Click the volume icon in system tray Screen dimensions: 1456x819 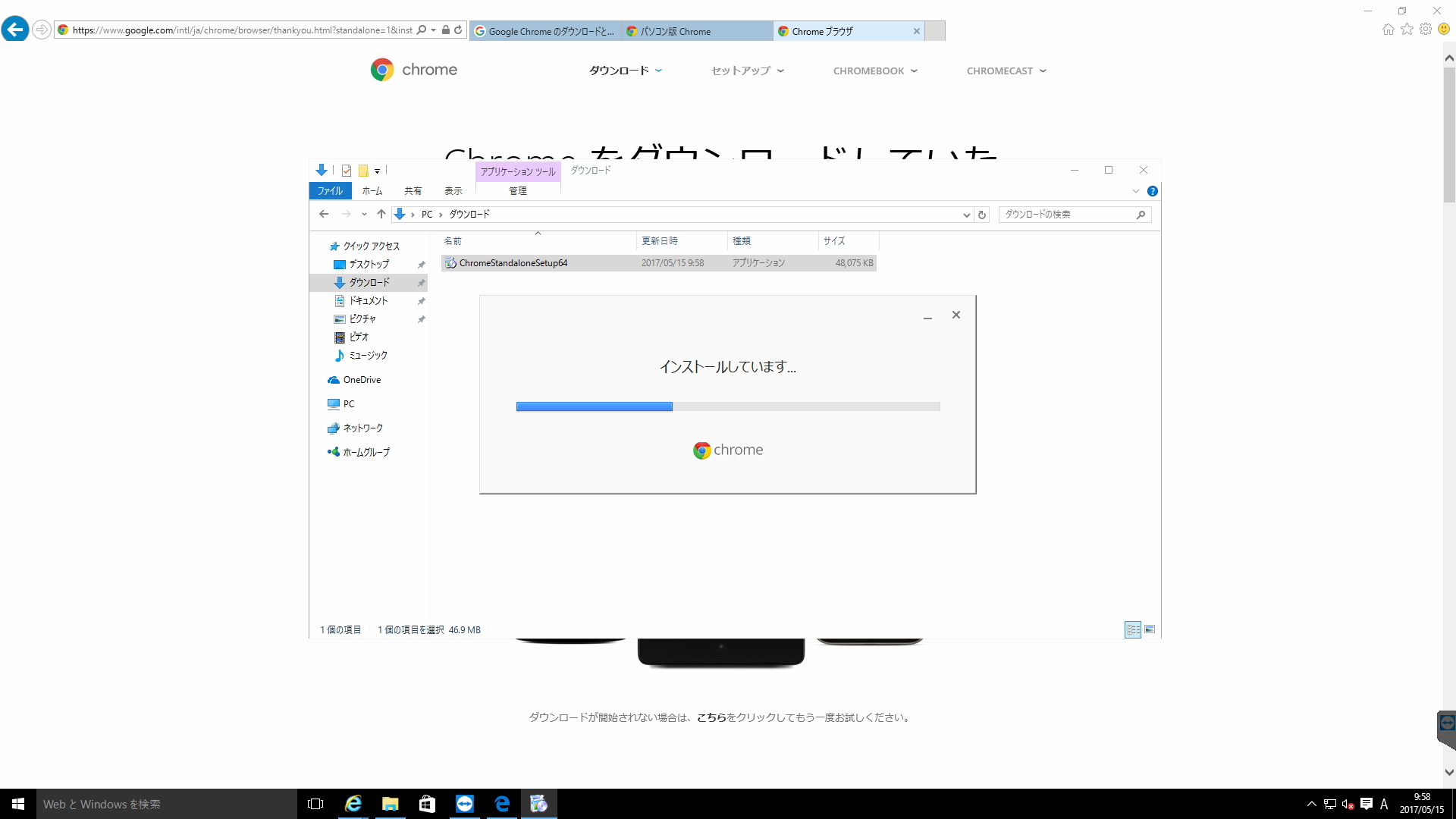tap(1348, 804)
